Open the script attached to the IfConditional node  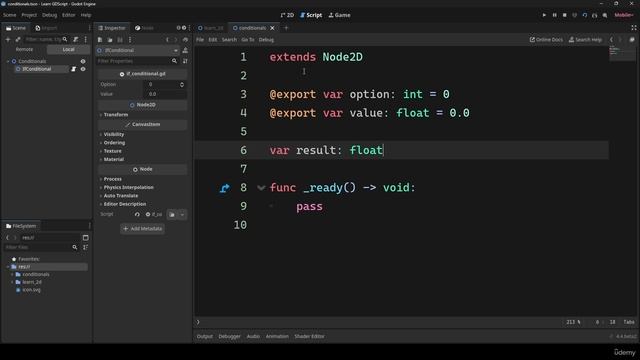(73, 69)
